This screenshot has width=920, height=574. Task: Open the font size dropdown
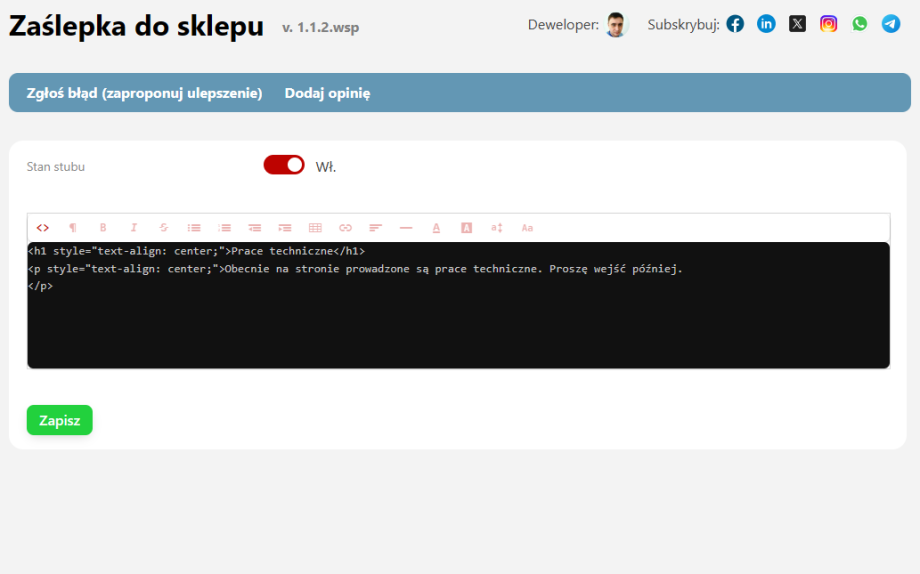point(496,228)
